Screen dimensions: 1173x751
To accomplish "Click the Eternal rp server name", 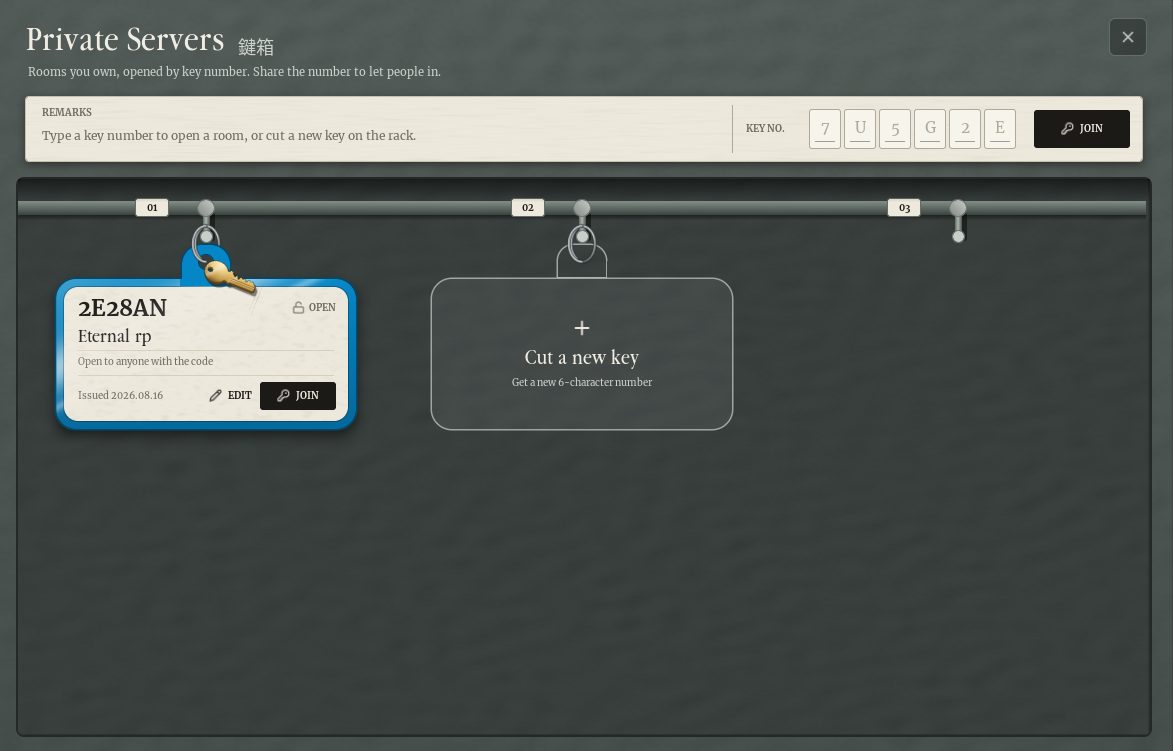I will (x=114, y=337).
